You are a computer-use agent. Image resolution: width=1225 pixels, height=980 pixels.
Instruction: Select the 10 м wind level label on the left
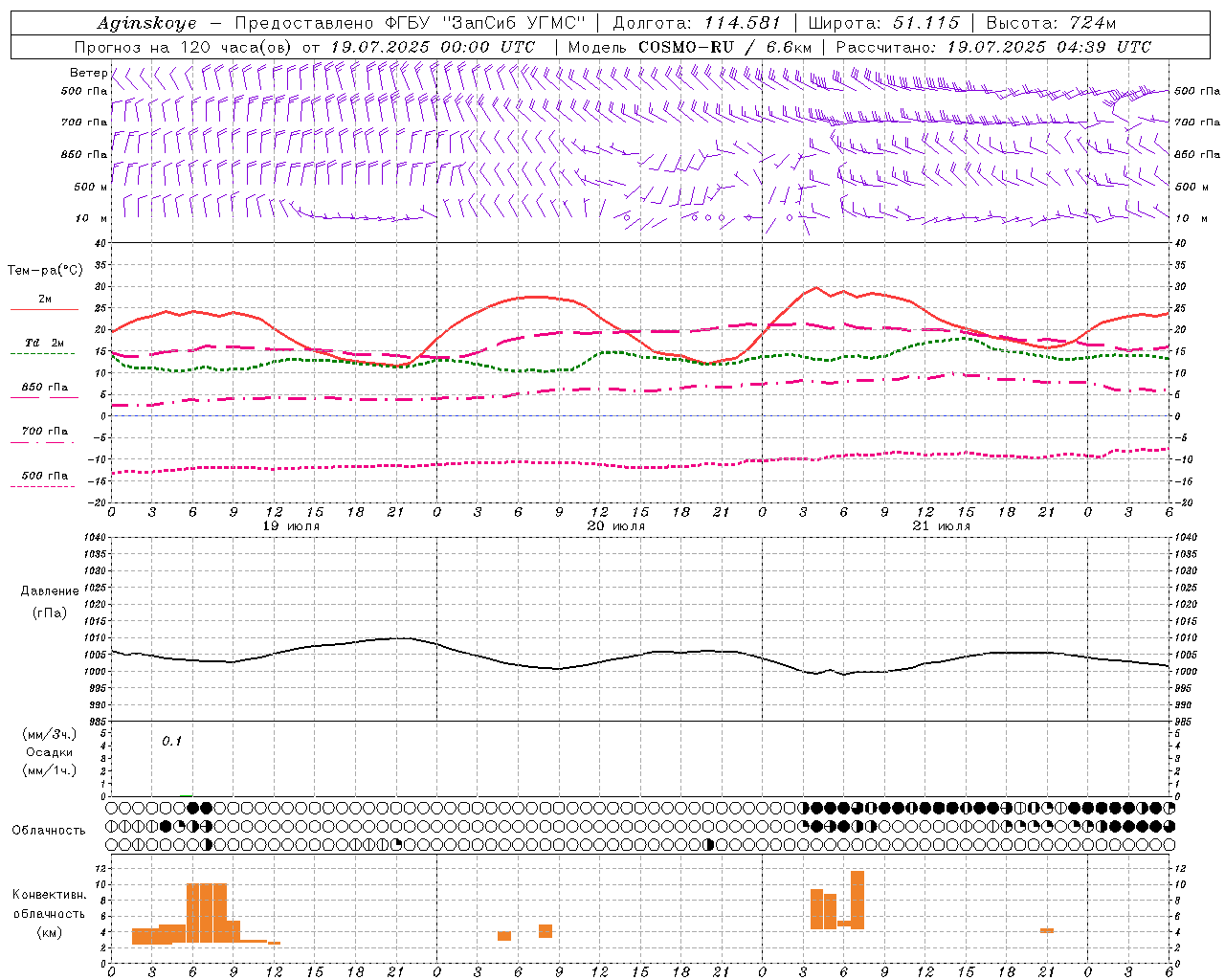pos(92,218)
